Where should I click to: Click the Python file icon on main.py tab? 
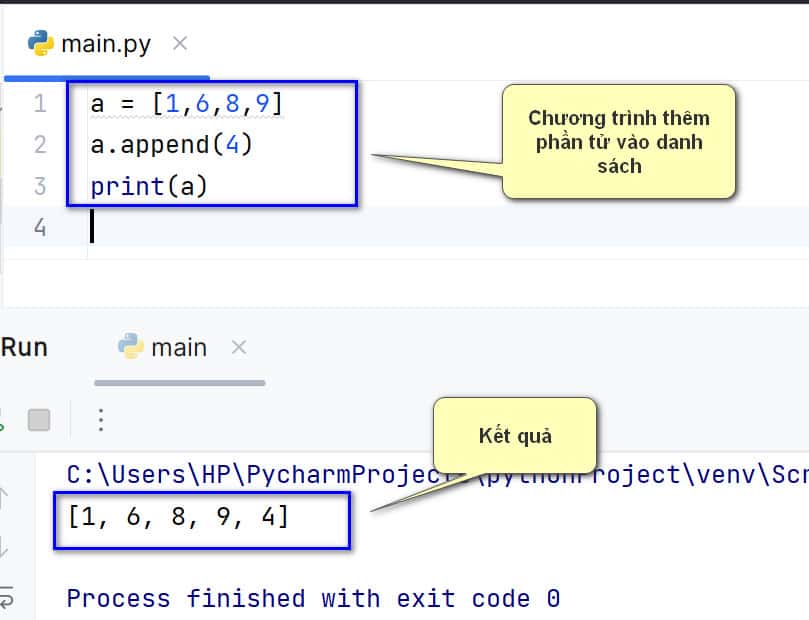(40, 43)
